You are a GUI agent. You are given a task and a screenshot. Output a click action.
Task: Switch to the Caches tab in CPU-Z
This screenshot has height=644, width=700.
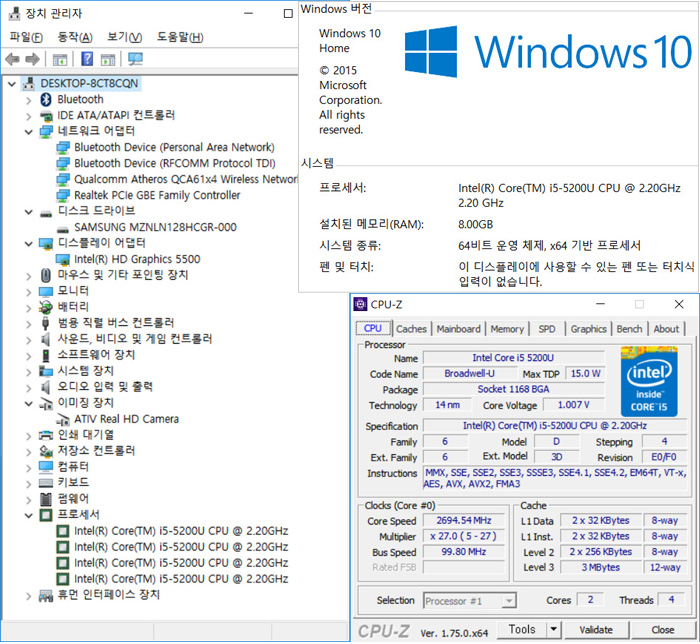coord(411,329)
